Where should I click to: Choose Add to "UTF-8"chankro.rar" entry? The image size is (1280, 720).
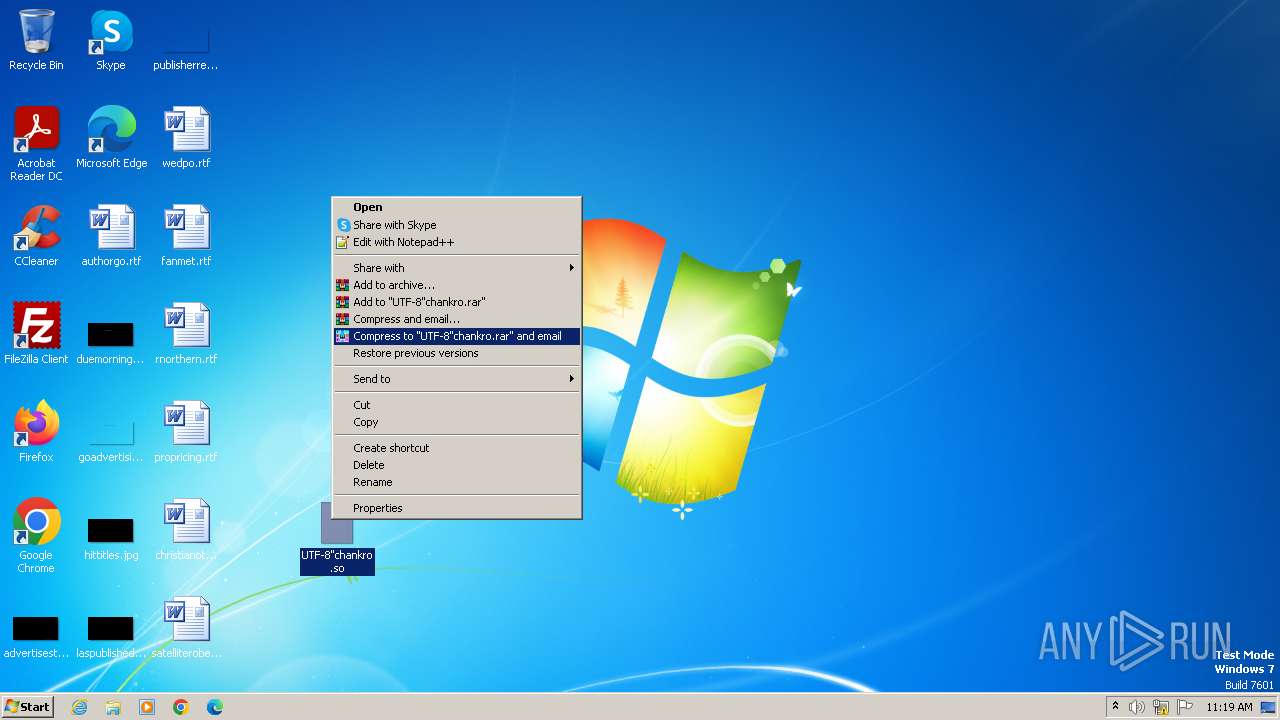point(457,302)
